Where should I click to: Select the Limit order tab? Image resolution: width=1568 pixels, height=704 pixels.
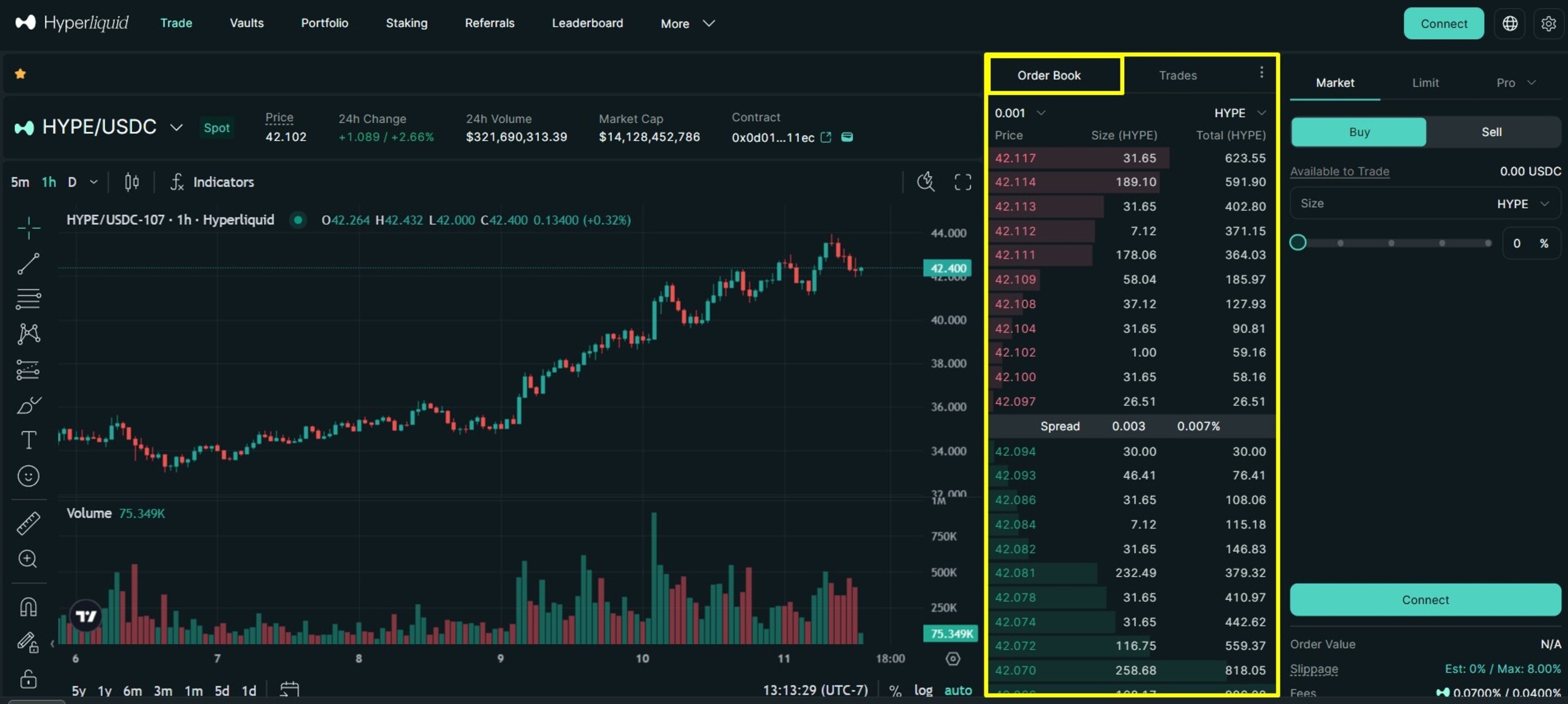coord(1425,83)
